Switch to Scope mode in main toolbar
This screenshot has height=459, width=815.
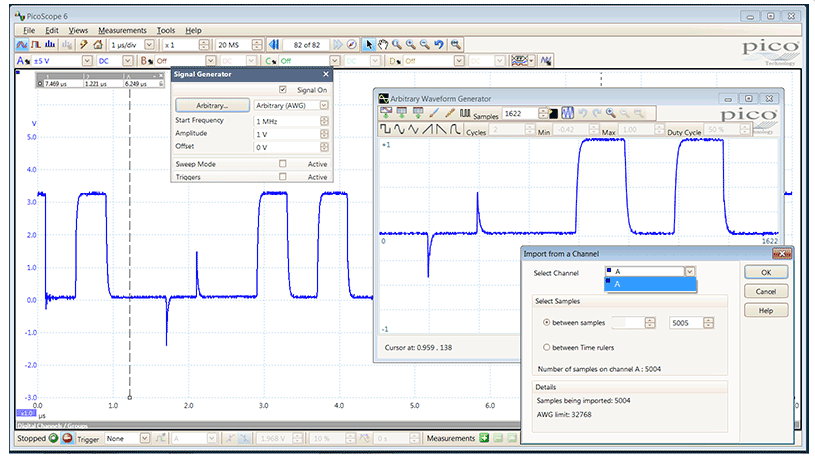(x=22, y=45)
